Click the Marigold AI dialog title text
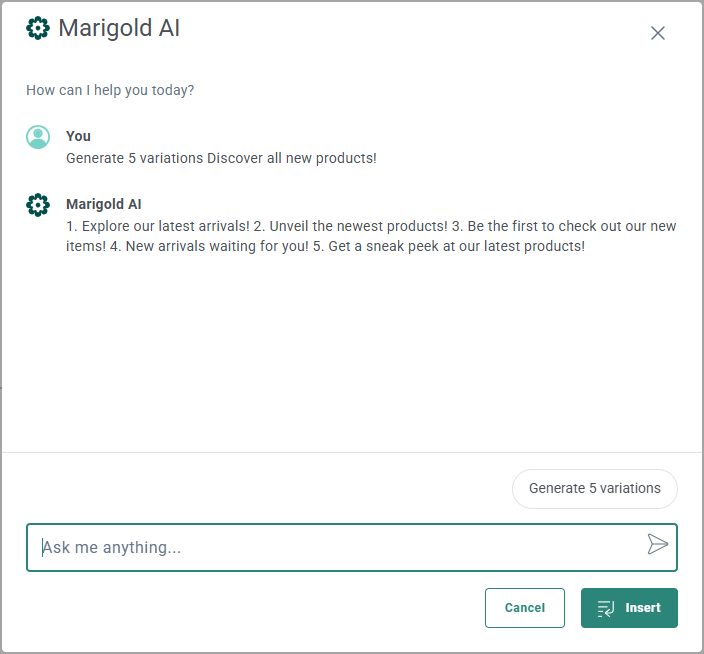This screenshot has width=704, height=654. [x=119, y=28]
